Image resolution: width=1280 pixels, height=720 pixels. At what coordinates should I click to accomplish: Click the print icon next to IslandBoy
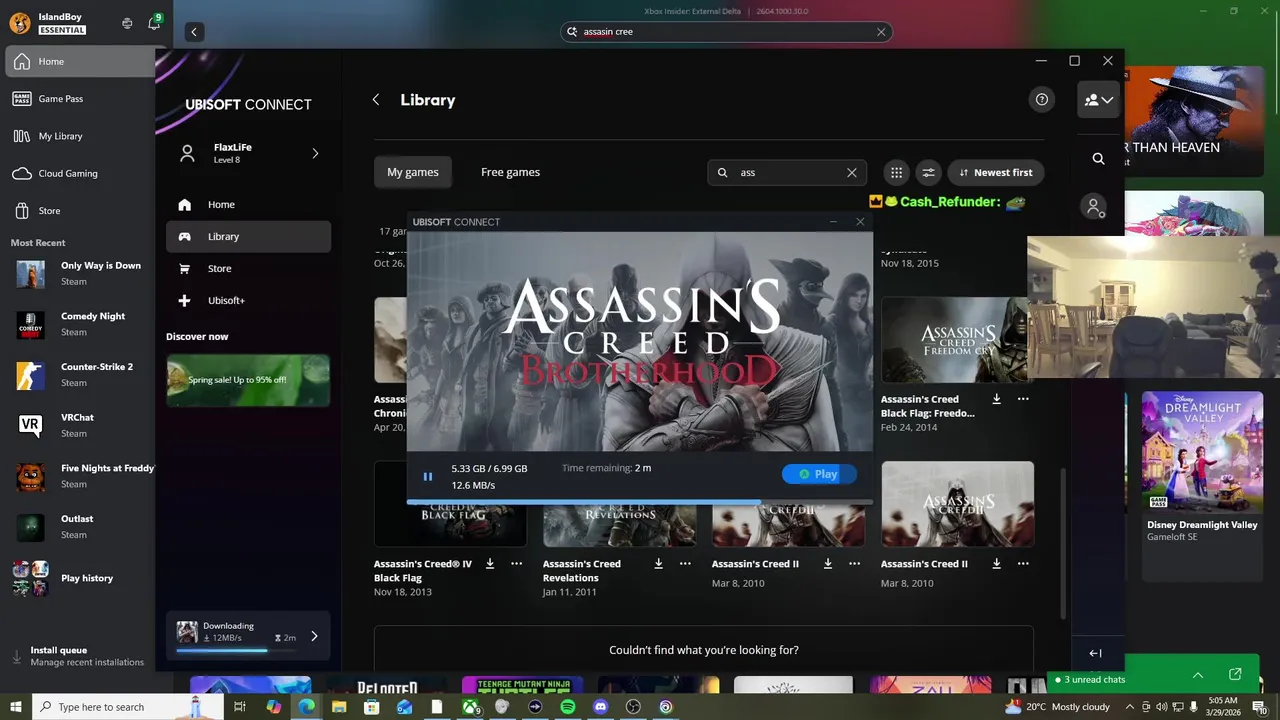tap(127, 23)
